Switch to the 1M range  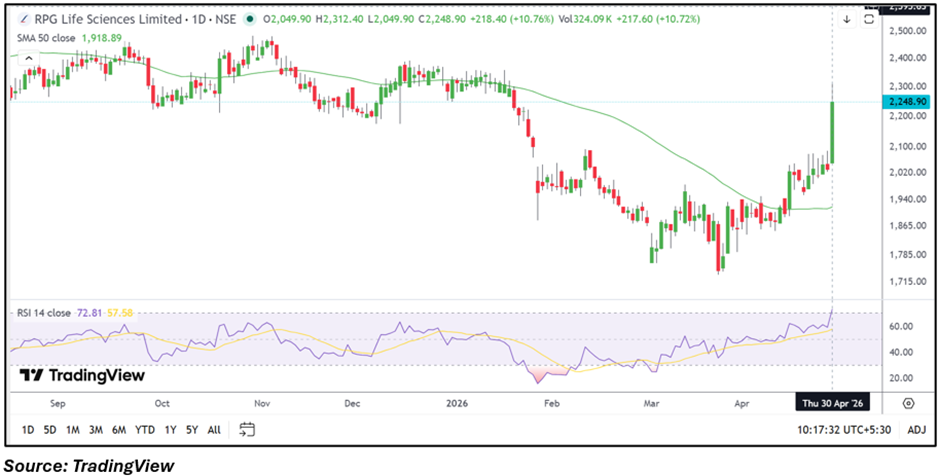point(73,430)
